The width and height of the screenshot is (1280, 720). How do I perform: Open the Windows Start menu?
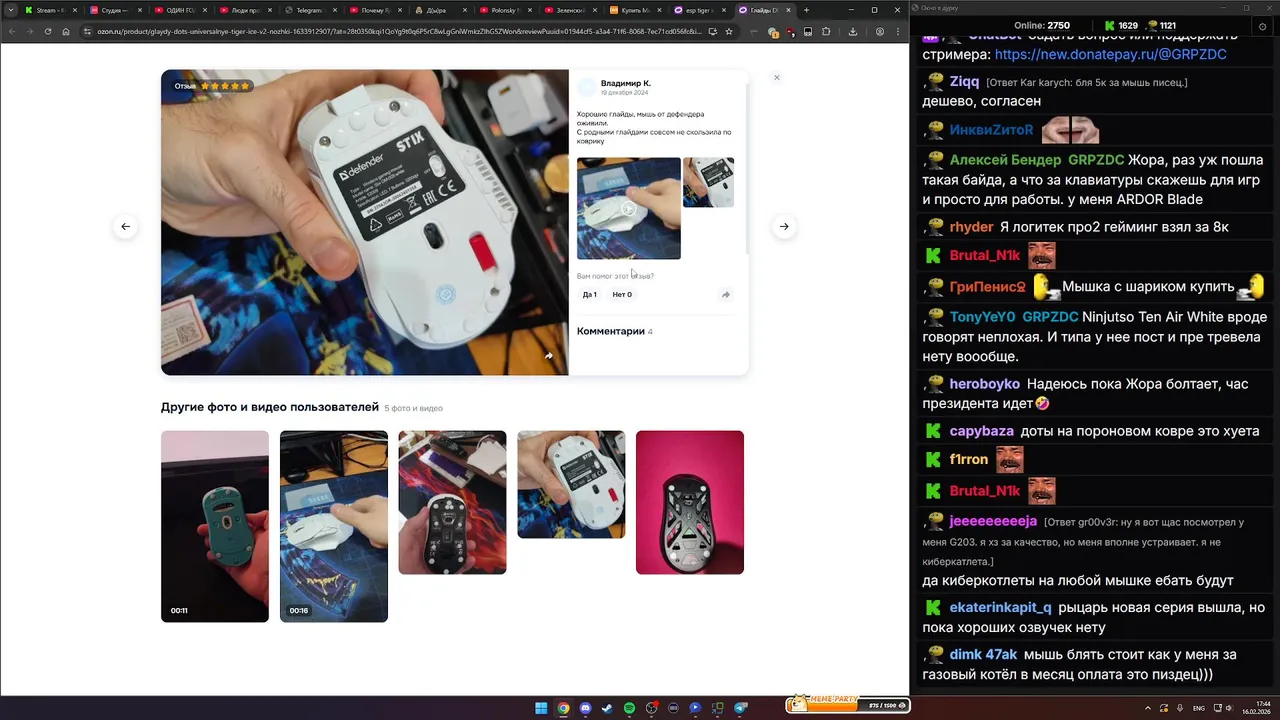point(541,708)
